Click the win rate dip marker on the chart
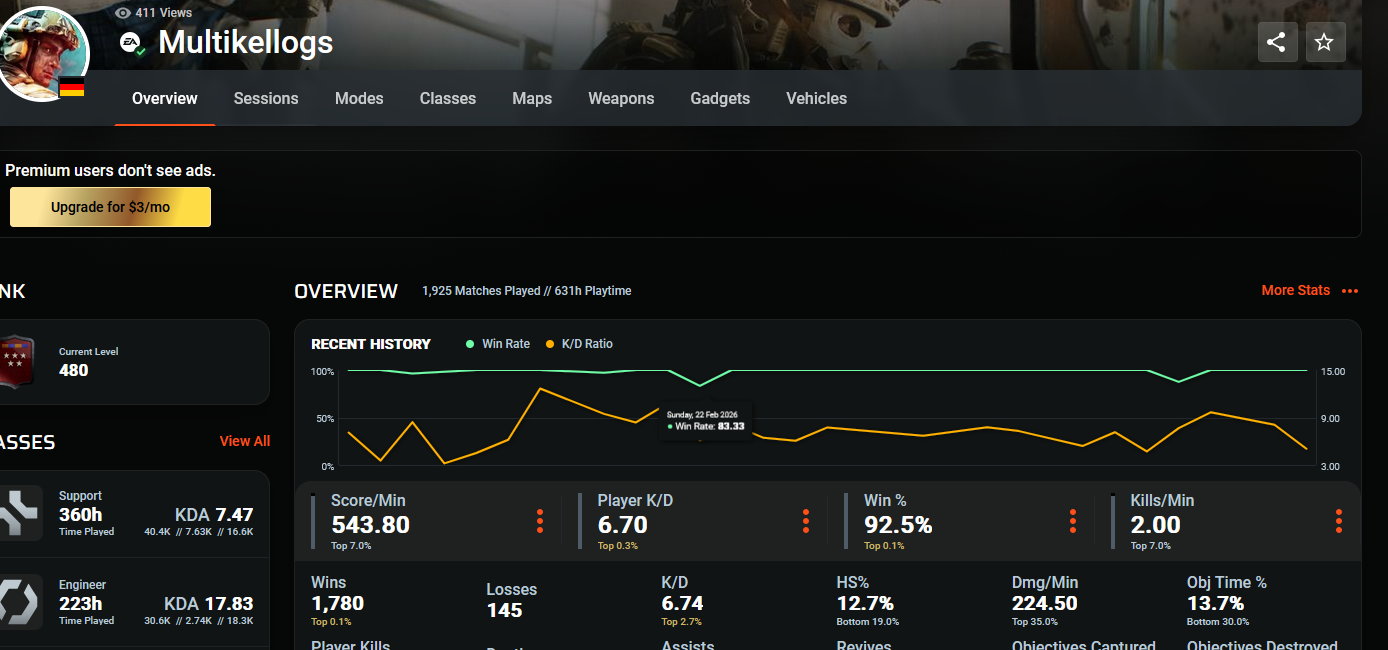This screenshot has height=650, width=1388. tap(700, 385)
